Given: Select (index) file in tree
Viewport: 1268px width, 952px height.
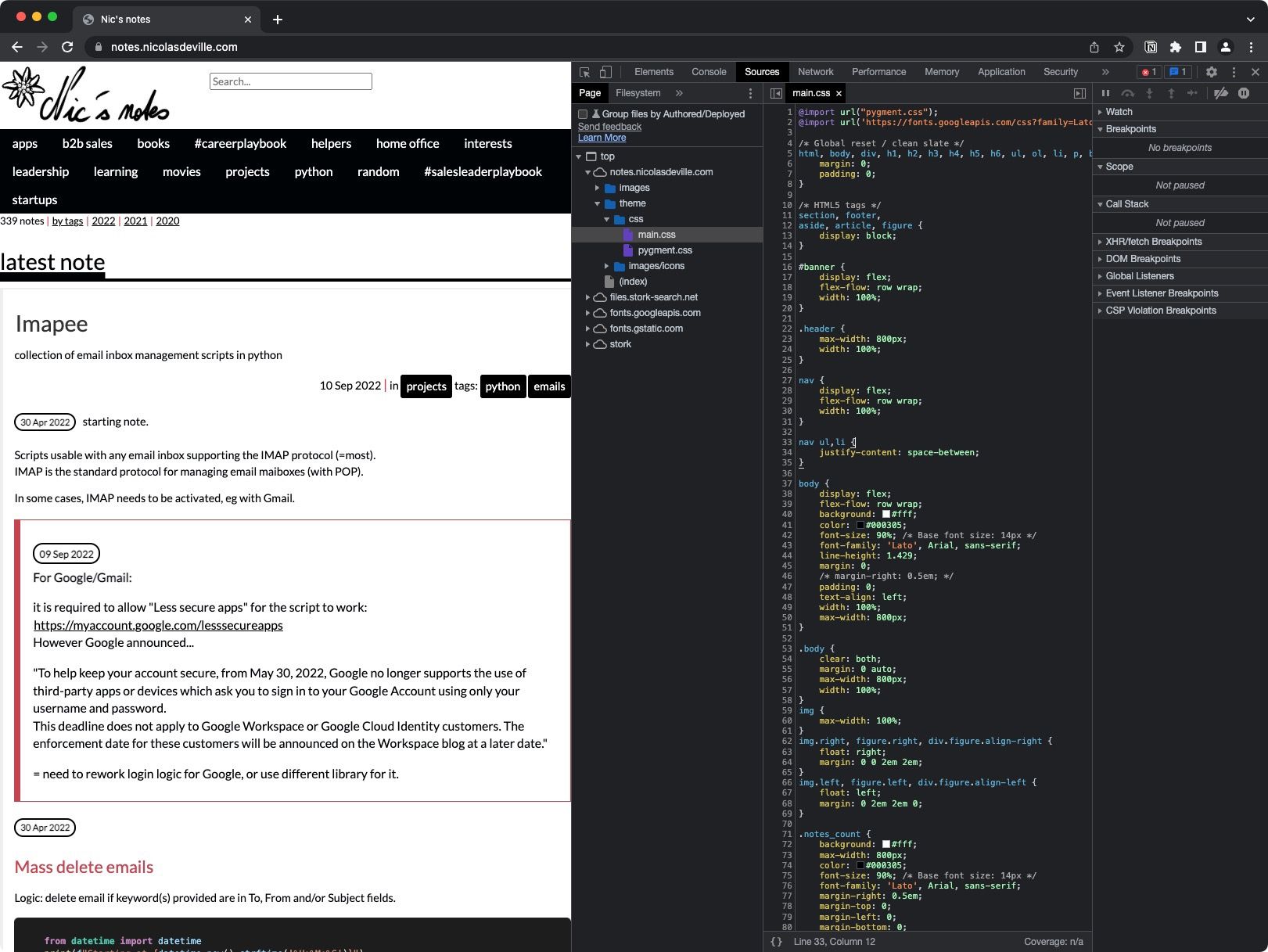Looking at the screenshot, I should pyautogui.click(x=633, y=282).
